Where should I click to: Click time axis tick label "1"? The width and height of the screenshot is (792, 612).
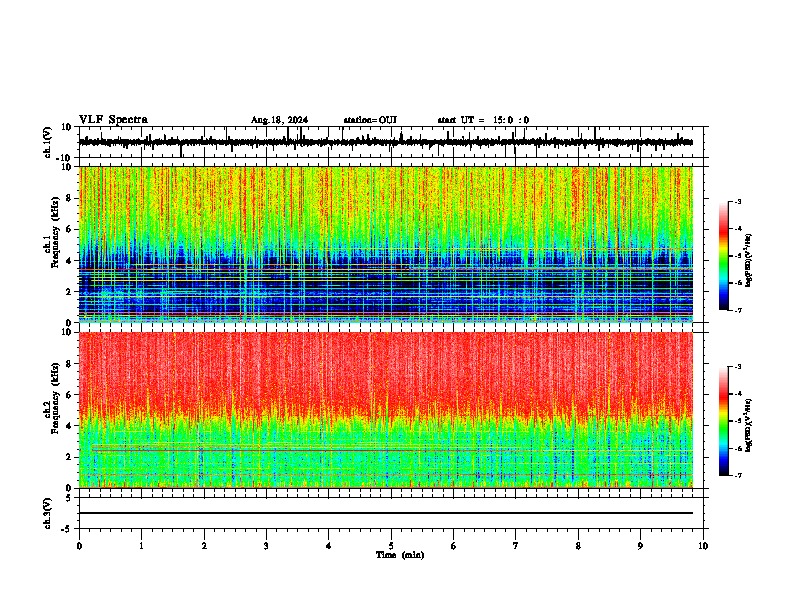click(141, 546)
